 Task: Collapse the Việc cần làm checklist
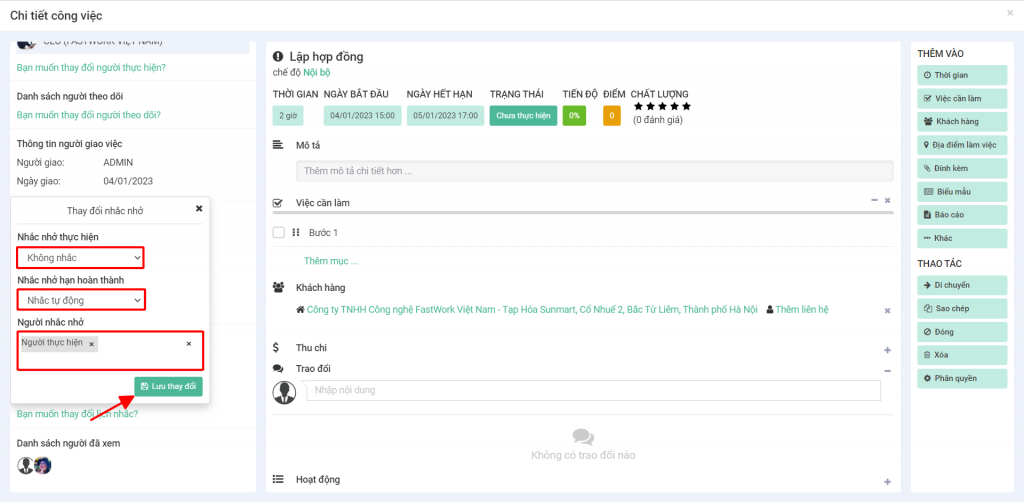[x=875, y=201]
